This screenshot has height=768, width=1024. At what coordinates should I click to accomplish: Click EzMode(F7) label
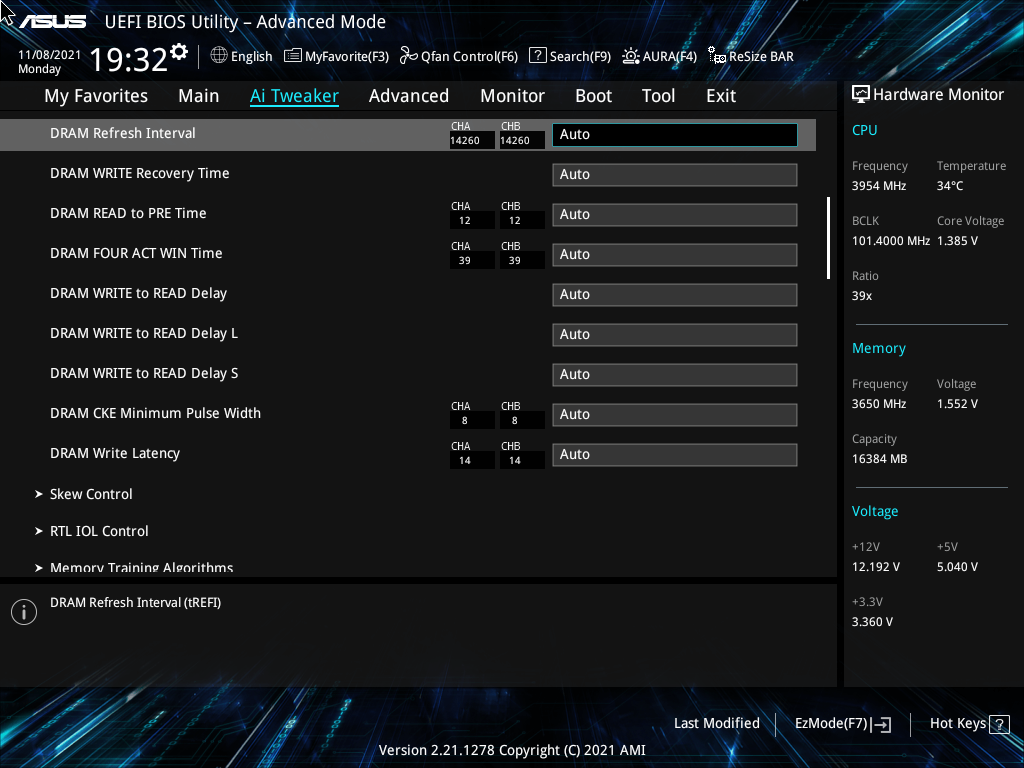831,724
